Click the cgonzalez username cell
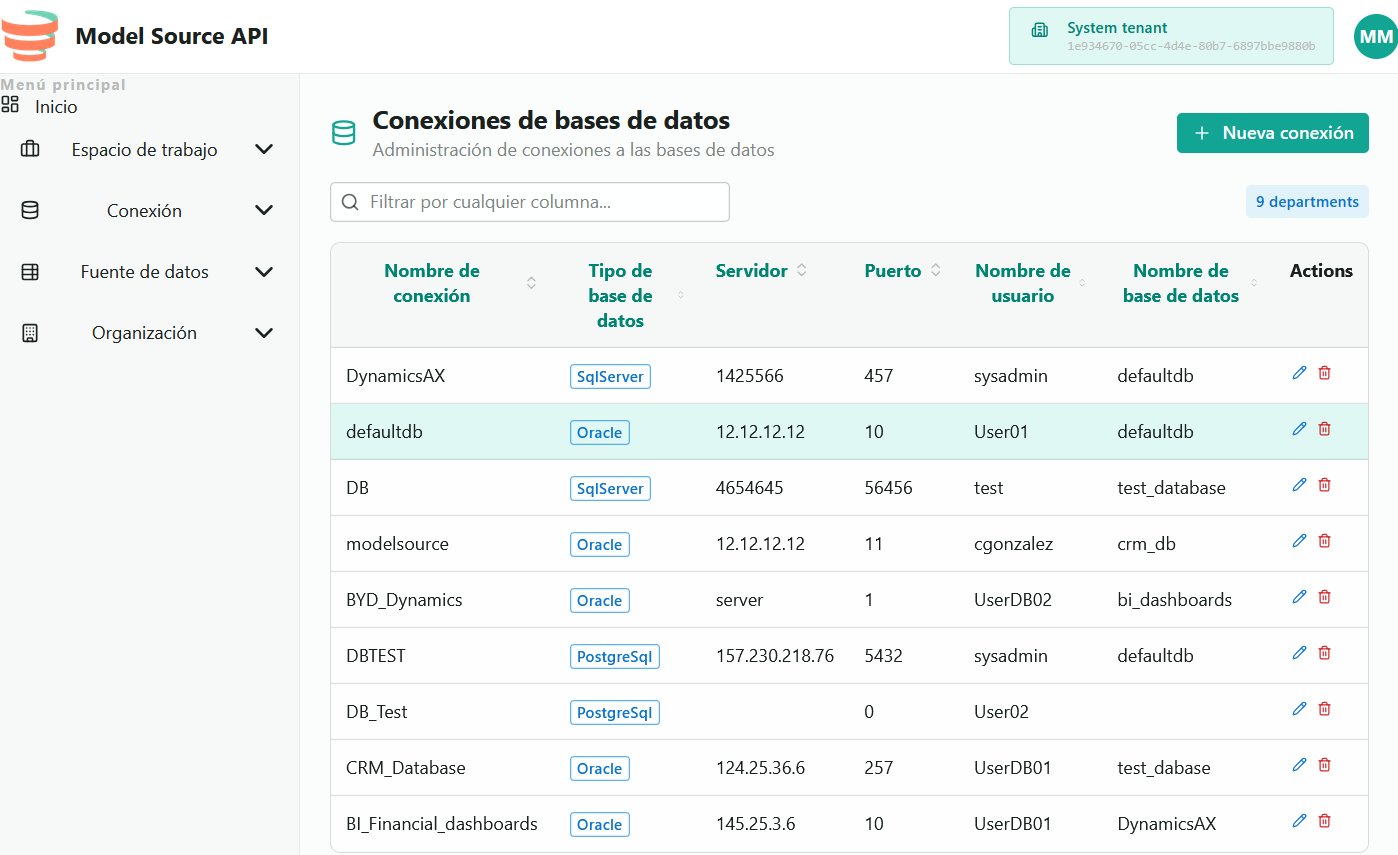 point(1013,544)
